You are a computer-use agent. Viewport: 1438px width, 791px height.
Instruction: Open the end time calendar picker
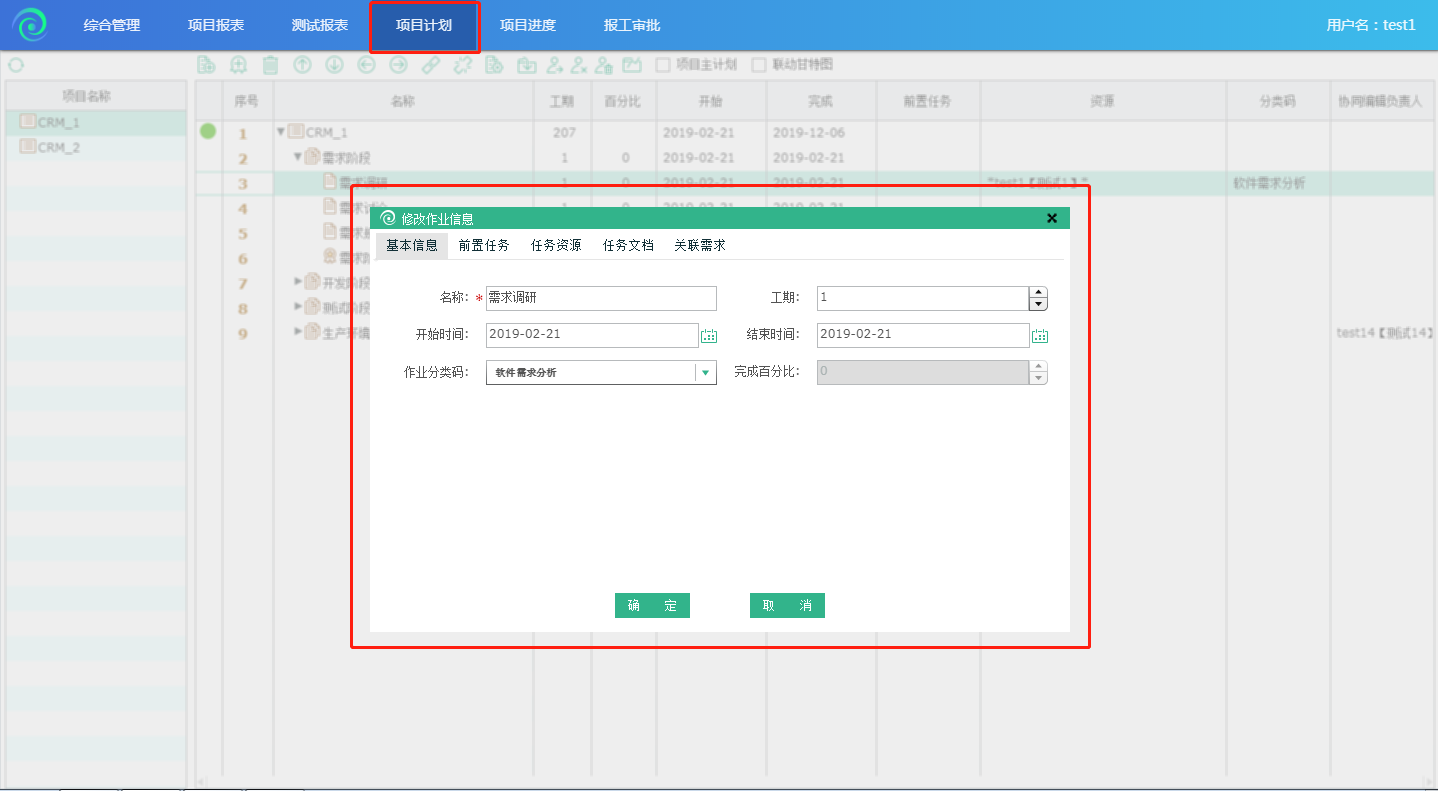(x=1040, y=336)
